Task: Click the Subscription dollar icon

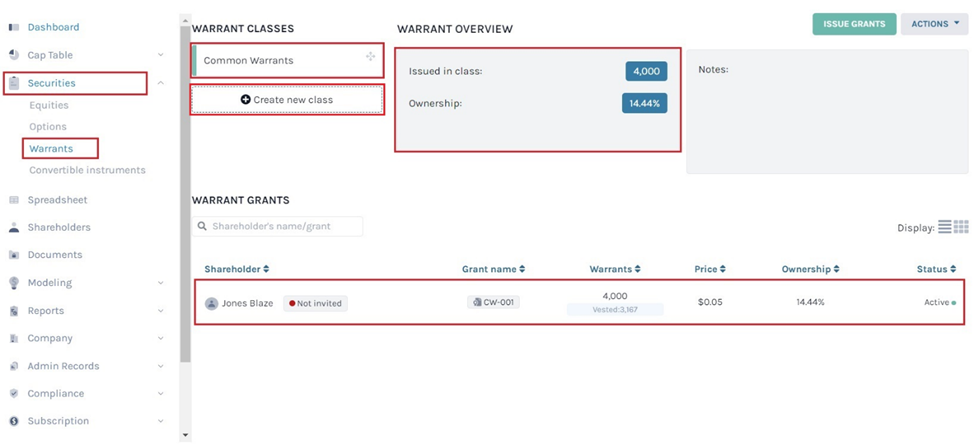Action: (14, 421)
